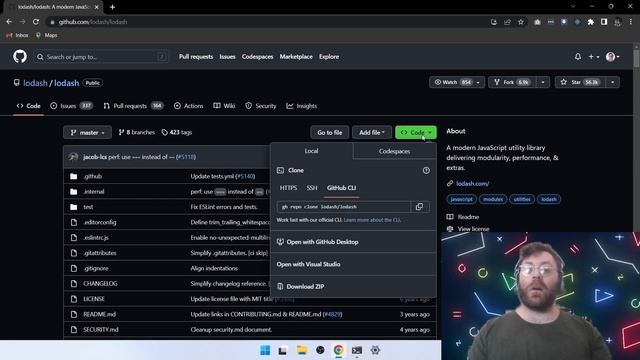The image size is (640, 360).
Task: Expand the Add file dropdown
Action: point(372,132)
